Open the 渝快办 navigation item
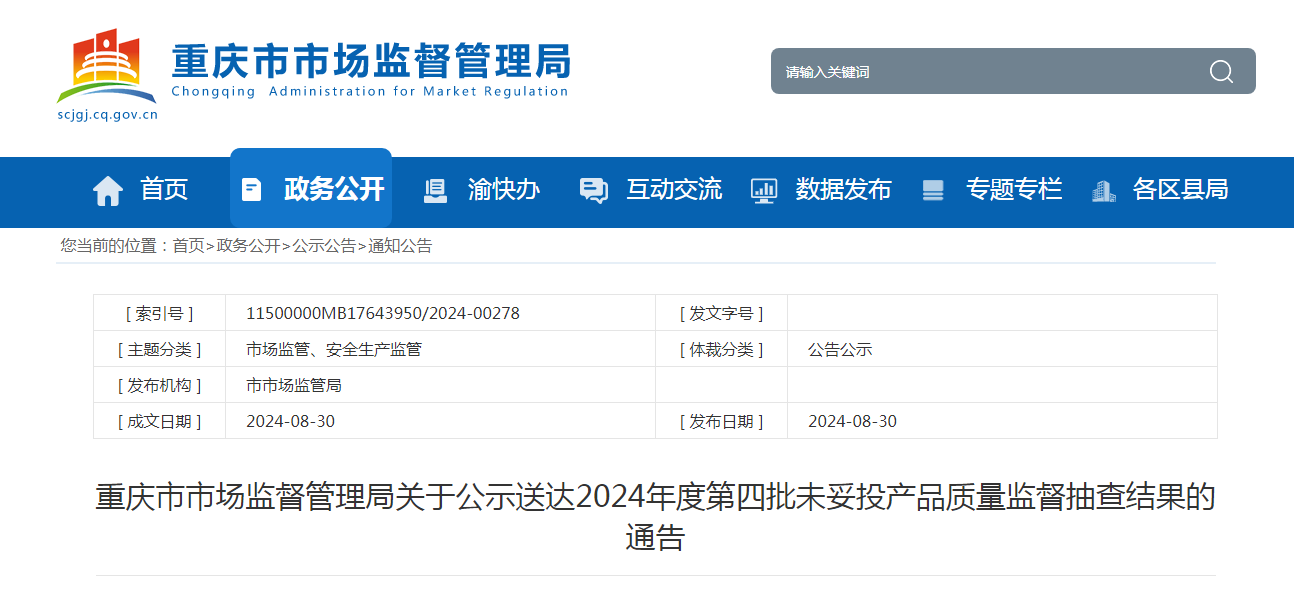The height and width of the screenshot is (590, 1294). (504, 189)
